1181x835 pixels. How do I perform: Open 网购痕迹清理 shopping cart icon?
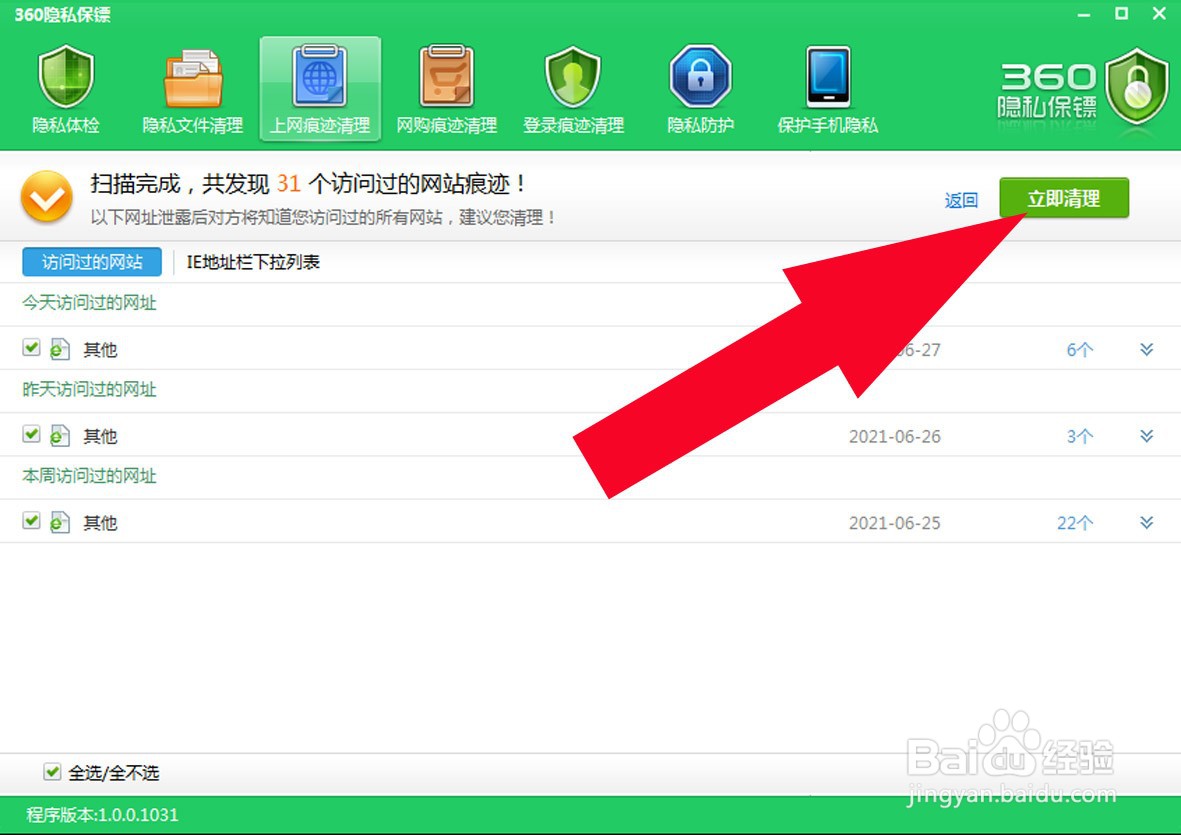pyautogui.click(x=447, y=76)
